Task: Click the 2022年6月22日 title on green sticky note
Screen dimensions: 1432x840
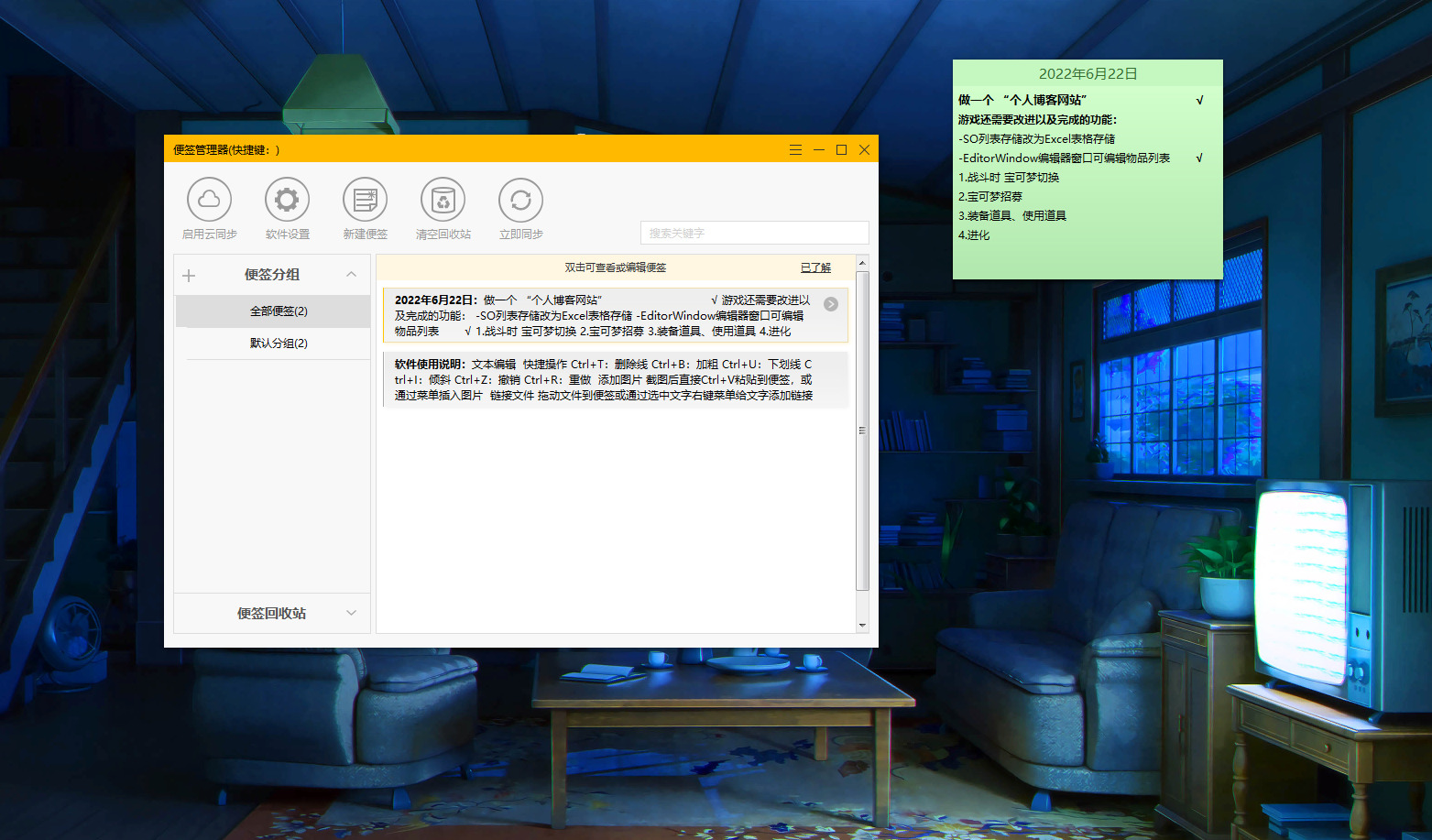Action: (1088, 73)
